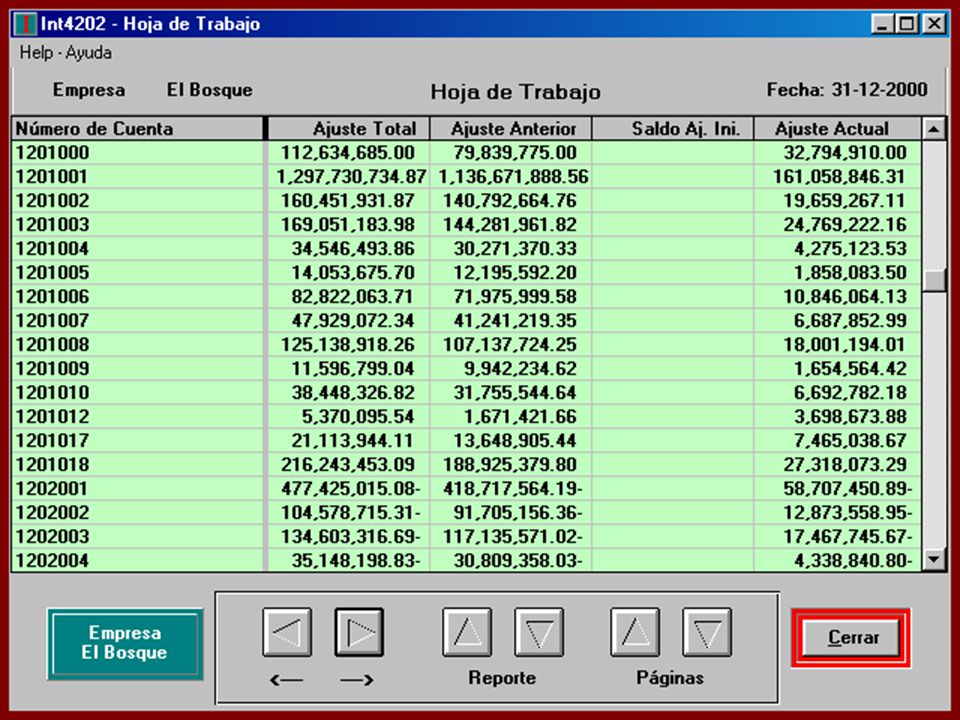Select account row 1201000
The image size is (960, 720).
tap(467, 152)
